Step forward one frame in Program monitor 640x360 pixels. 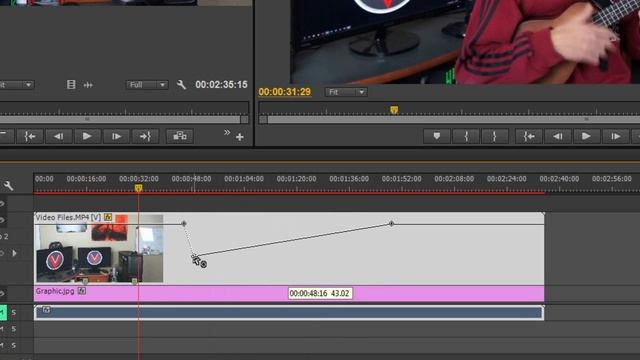[616, 136]
